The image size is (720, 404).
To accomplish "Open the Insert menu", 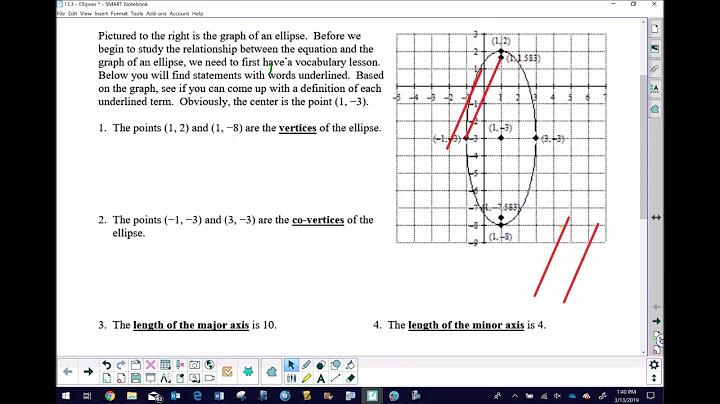I will click(101, 14).
